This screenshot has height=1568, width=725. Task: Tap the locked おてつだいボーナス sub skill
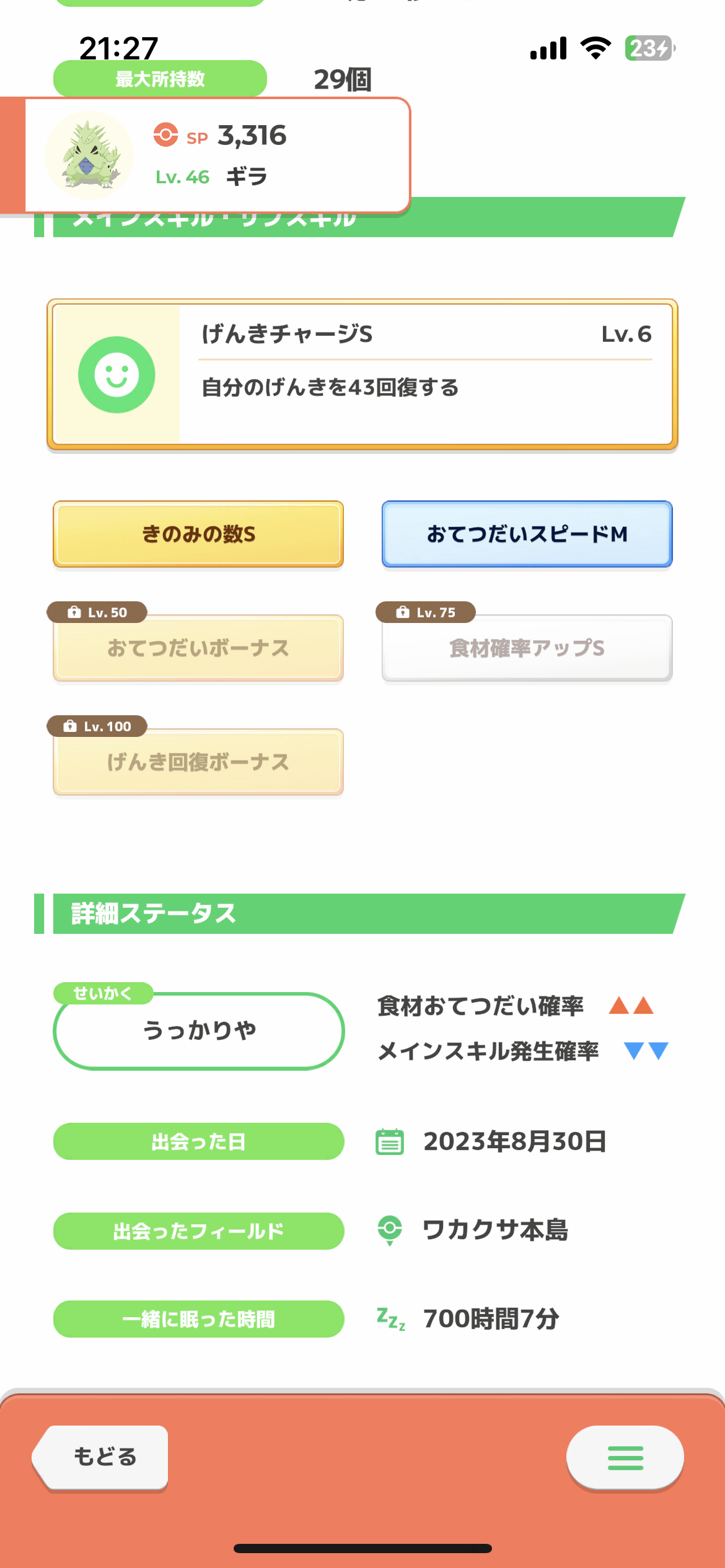[x=198, y=648]
